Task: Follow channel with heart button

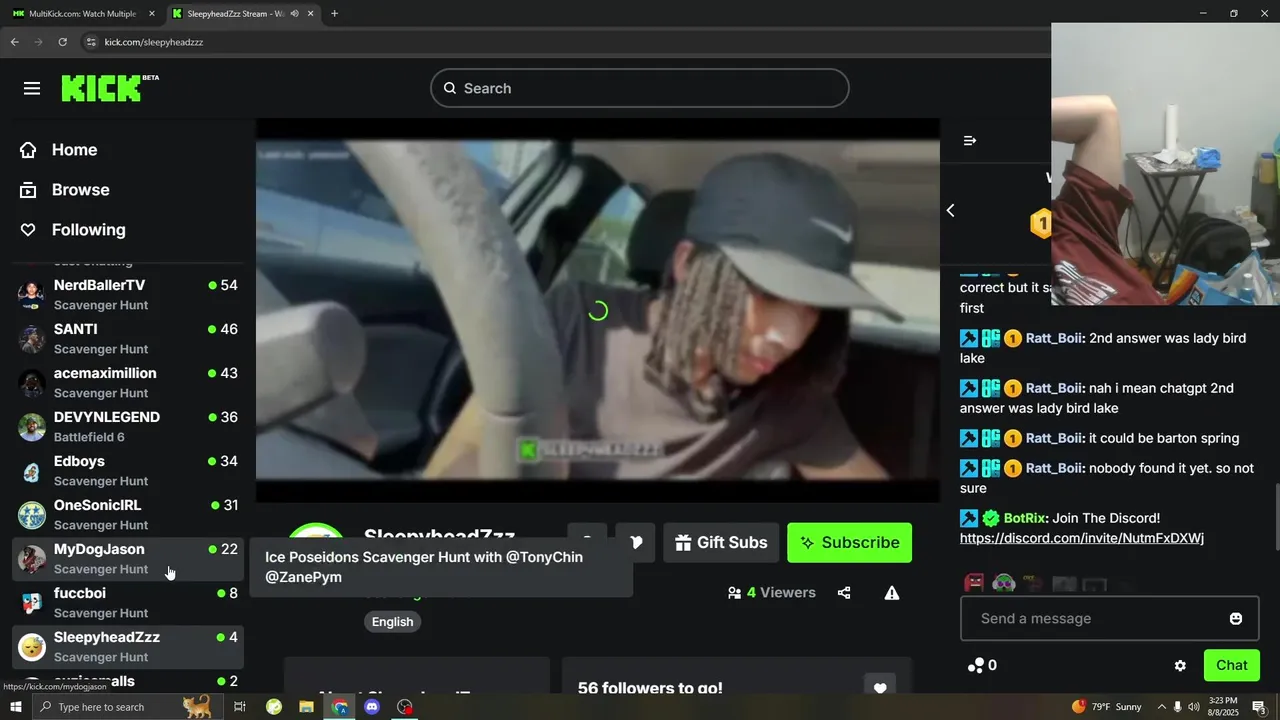Action: pos(635,542)
